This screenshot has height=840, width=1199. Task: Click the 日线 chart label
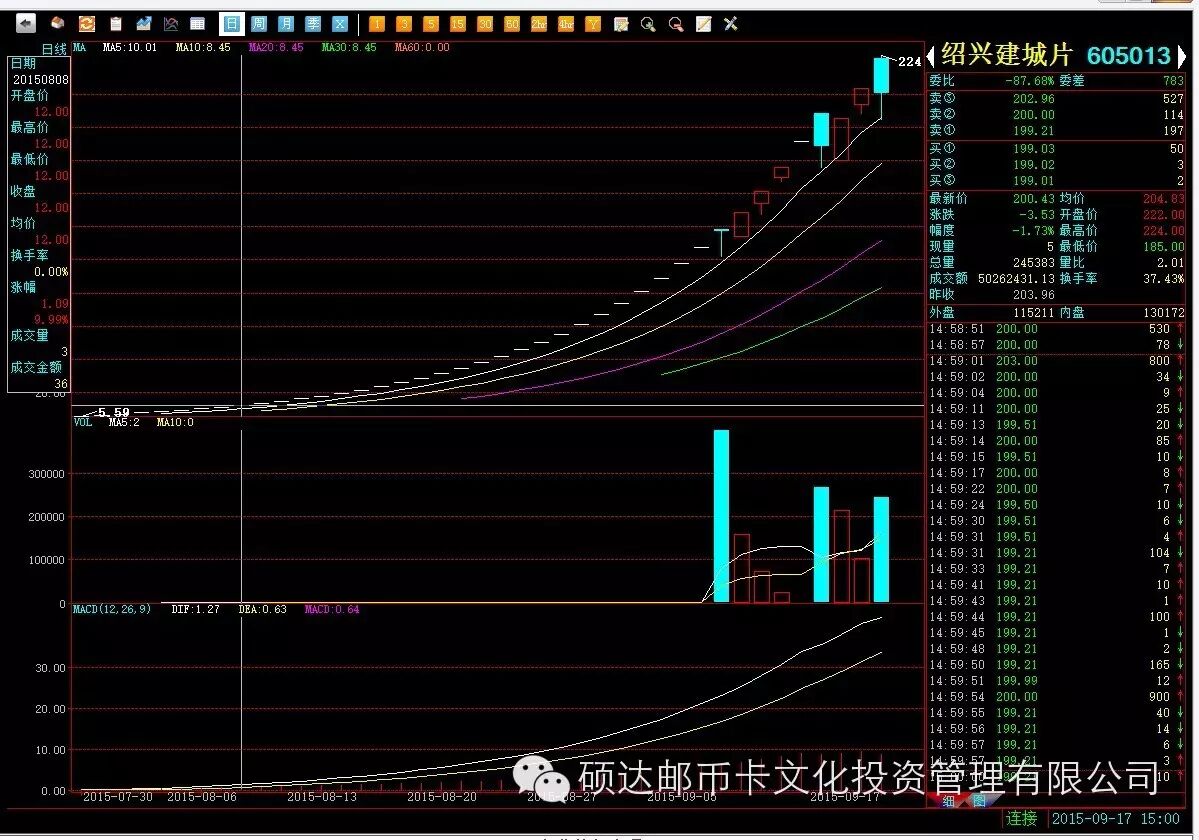pos(54,49)
